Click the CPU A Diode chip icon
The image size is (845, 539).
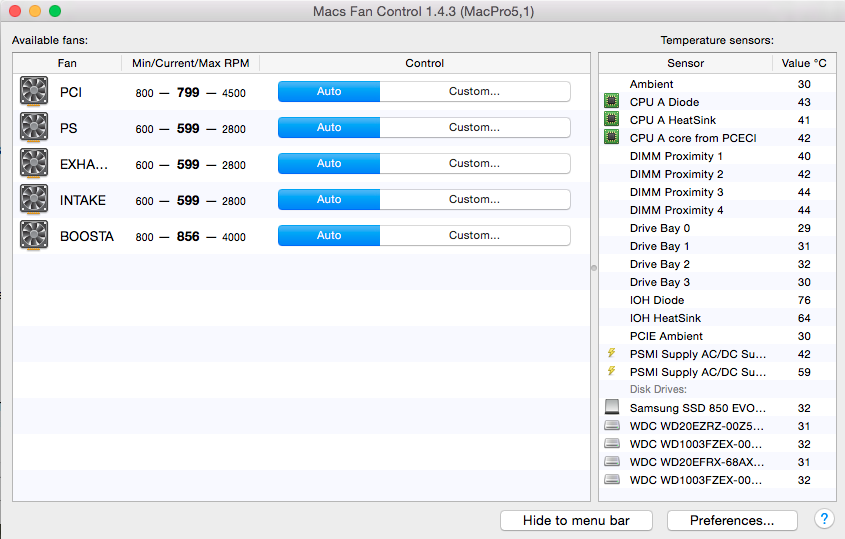pyautogui.click(x=612, y=101)
